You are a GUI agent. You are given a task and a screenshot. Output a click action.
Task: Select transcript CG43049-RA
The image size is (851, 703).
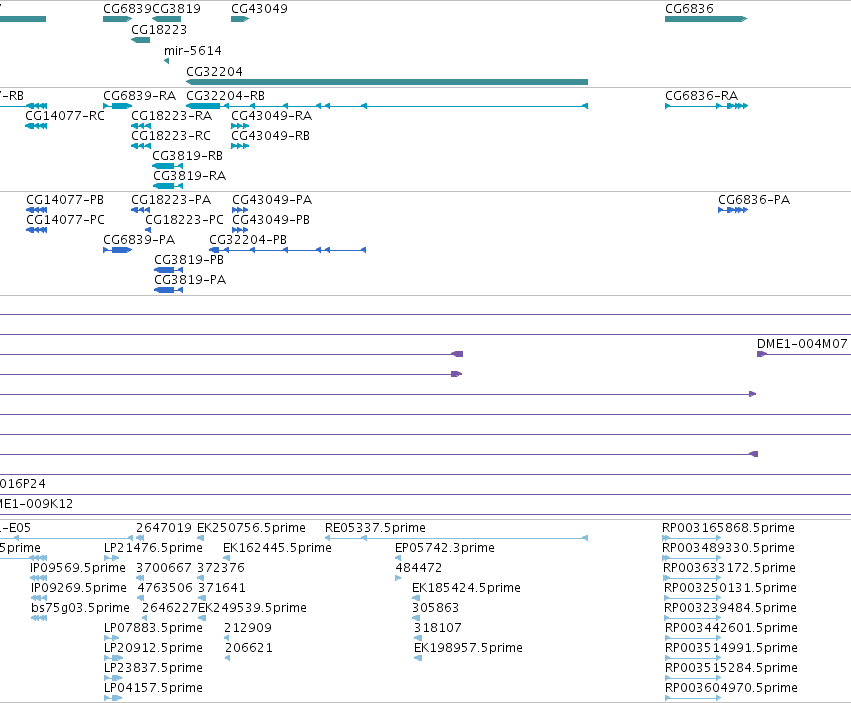tap(272, 116)
